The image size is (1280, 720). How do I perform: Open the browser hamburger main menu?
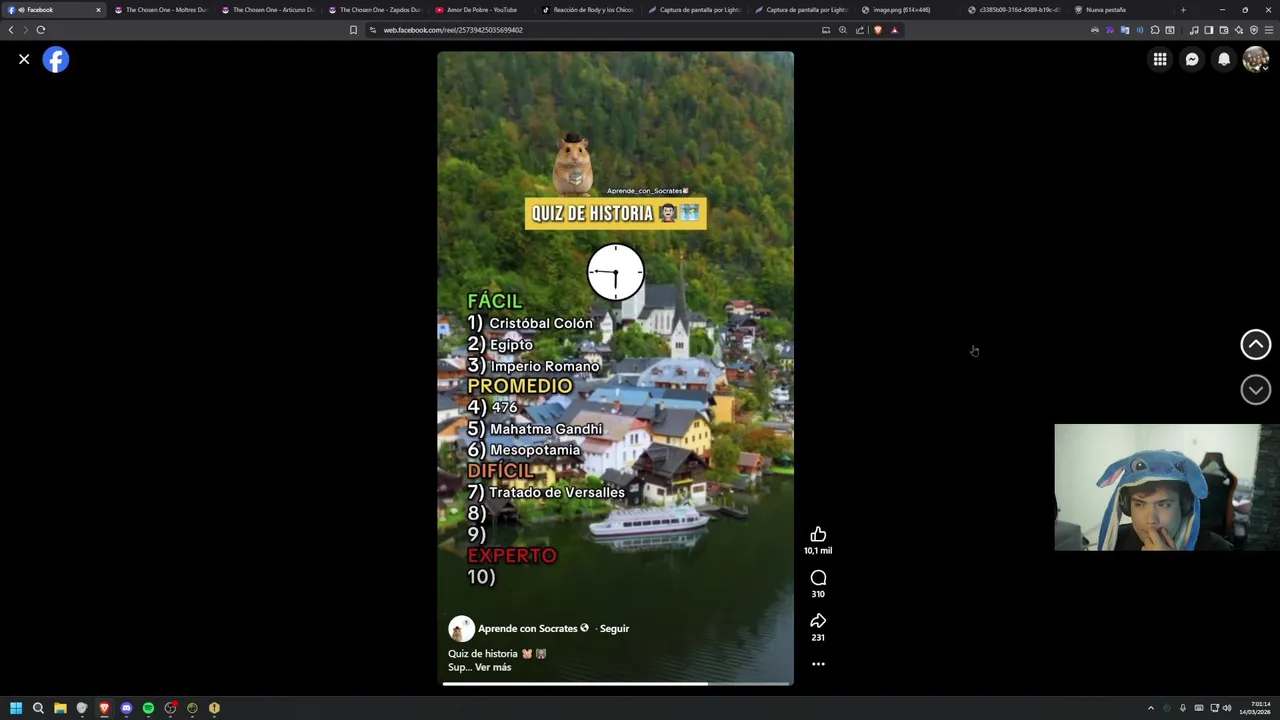point(1269,30)
